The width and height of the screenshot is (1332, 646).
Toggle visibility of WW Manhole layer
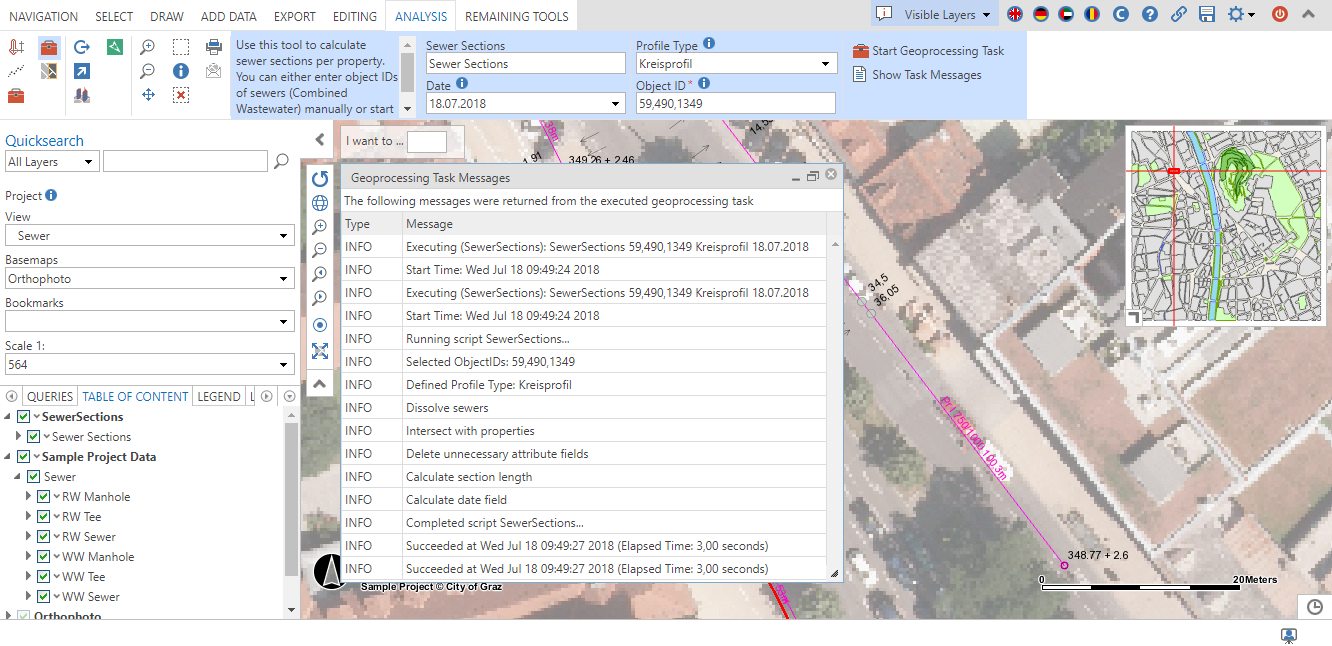point(42,556)
